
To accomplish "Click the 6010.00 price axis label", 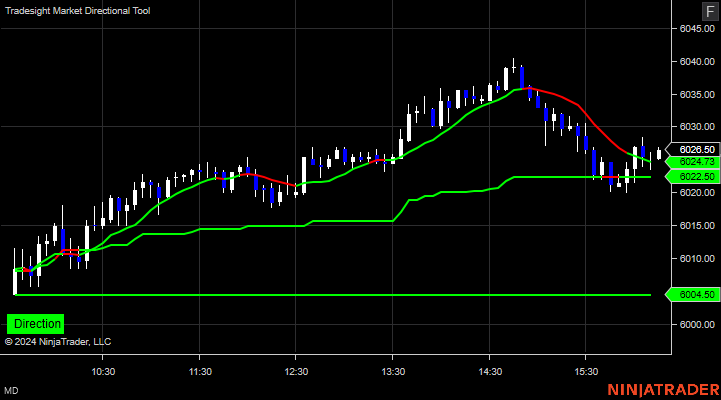I will [x=697, y=258].
